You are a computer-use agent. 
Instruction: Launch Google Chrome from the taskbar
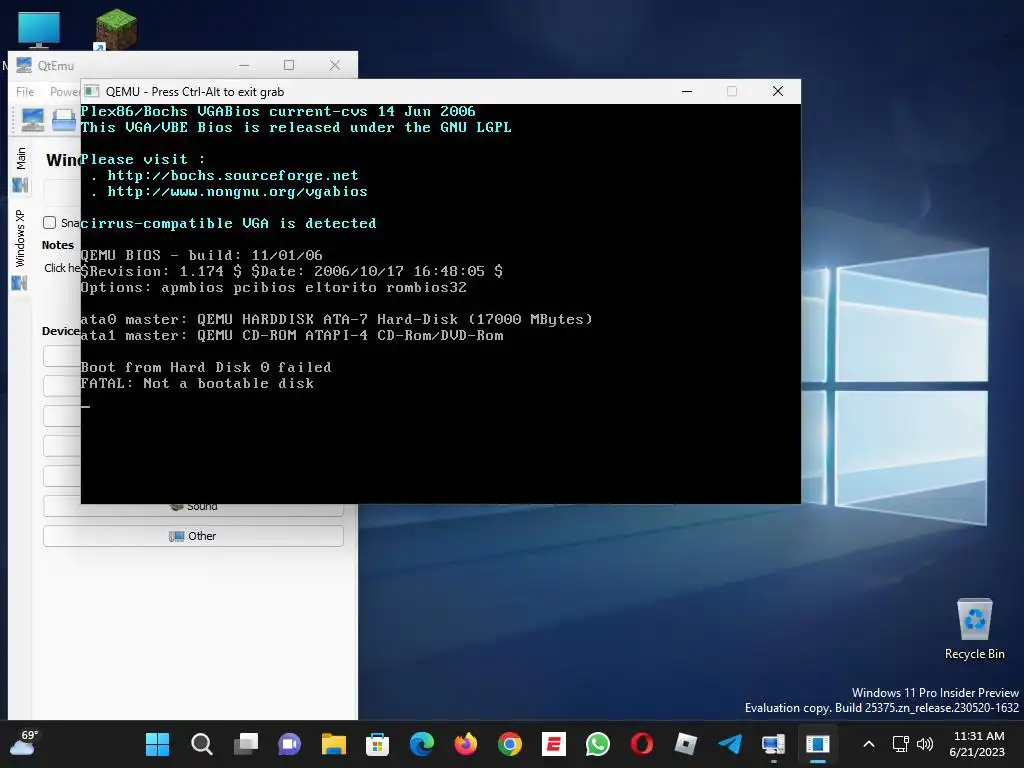(509, 744)
